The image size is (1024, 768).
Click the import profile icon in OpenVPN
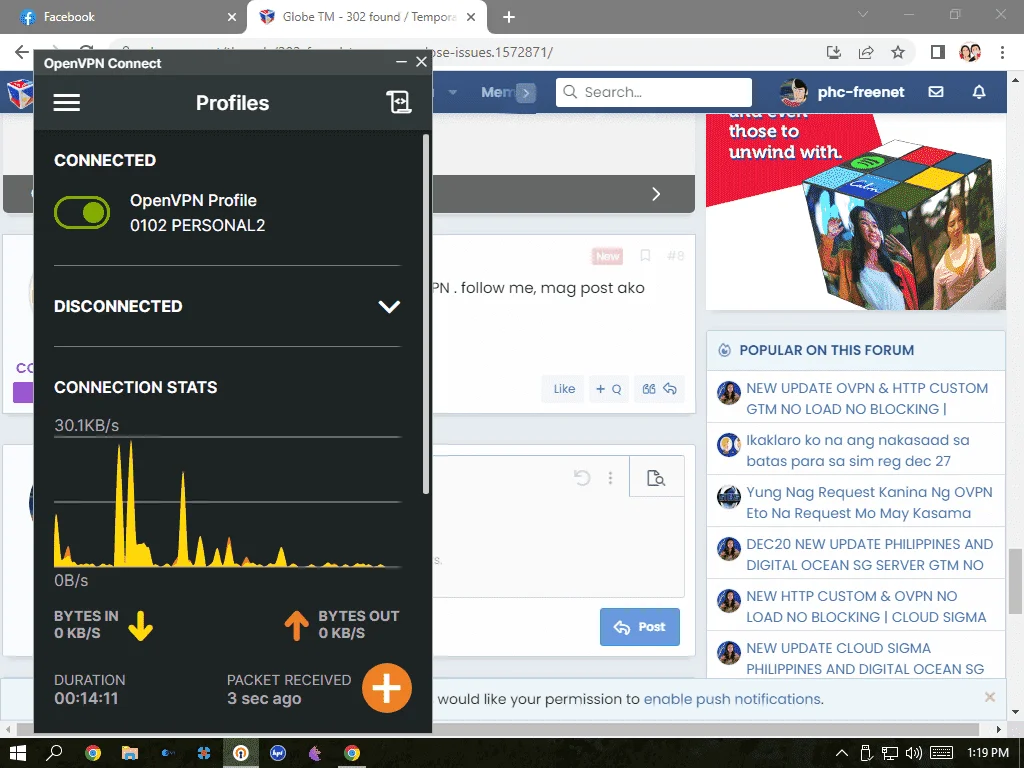(x=398, y=103)
